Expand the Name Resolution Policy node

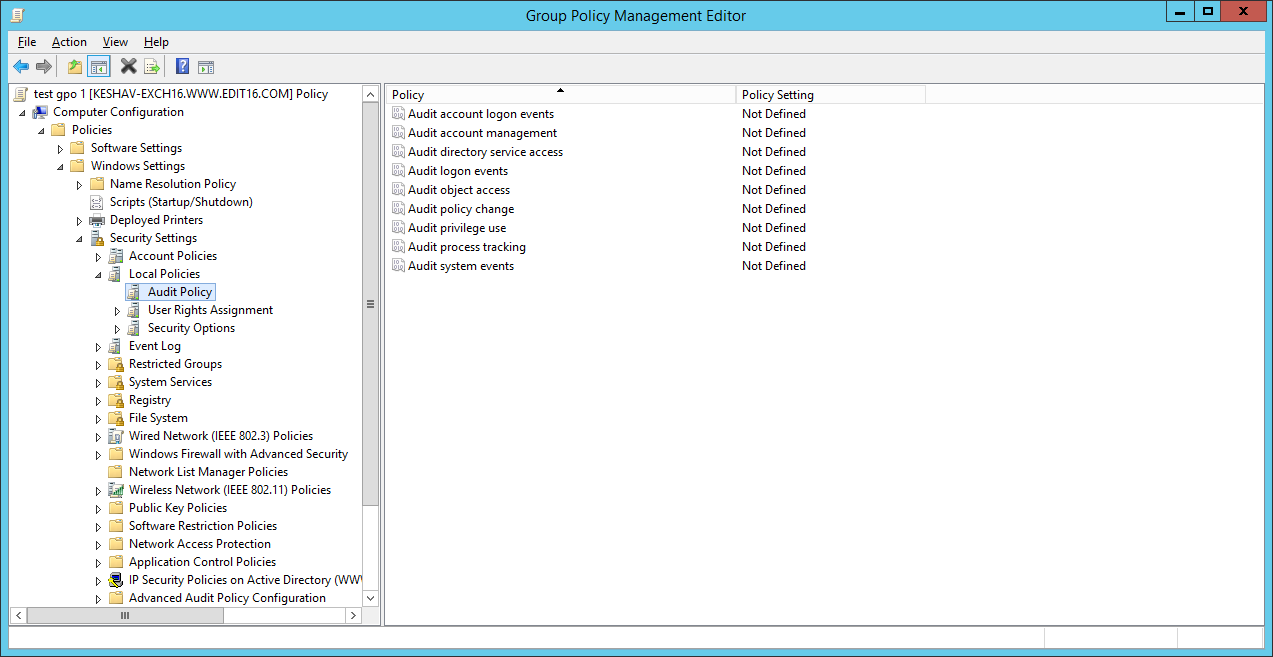[79, 184]
